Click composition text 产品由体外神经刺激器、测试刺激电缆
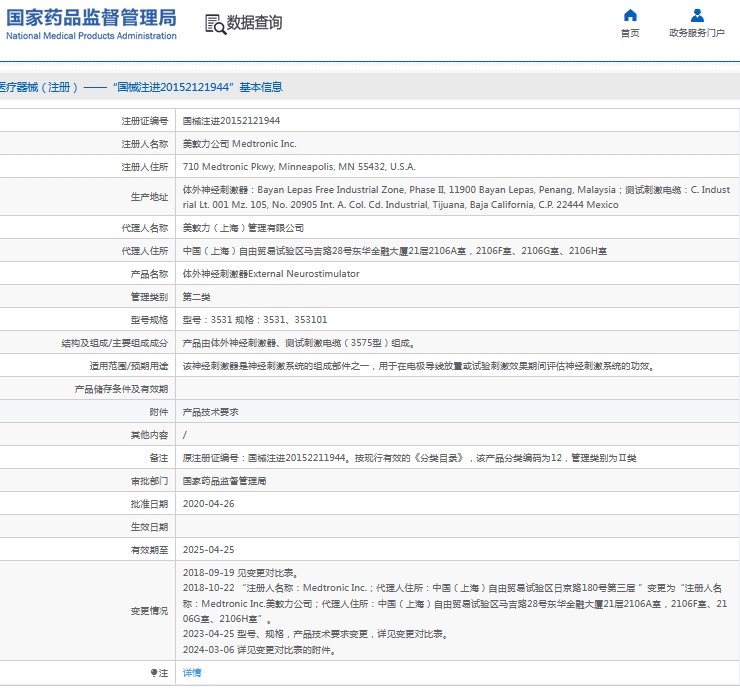This screenshot has width=740, height=692. [299, 343]
